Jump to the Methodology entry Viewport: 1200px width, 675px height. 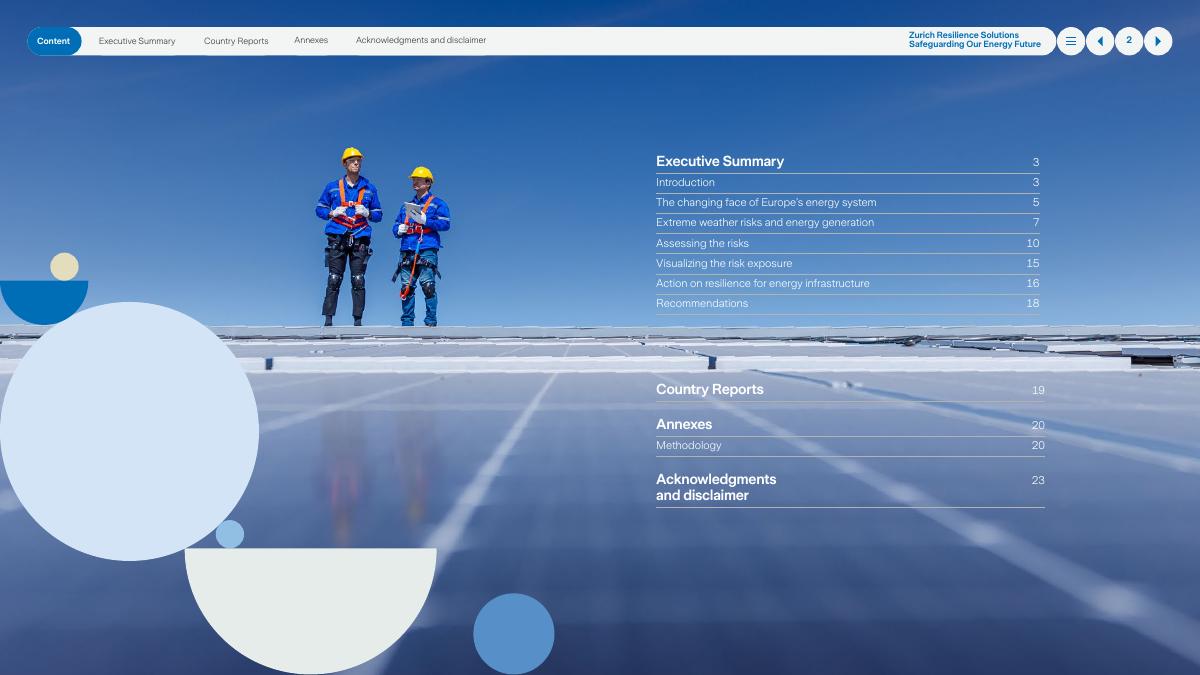(x=688, y=446)
